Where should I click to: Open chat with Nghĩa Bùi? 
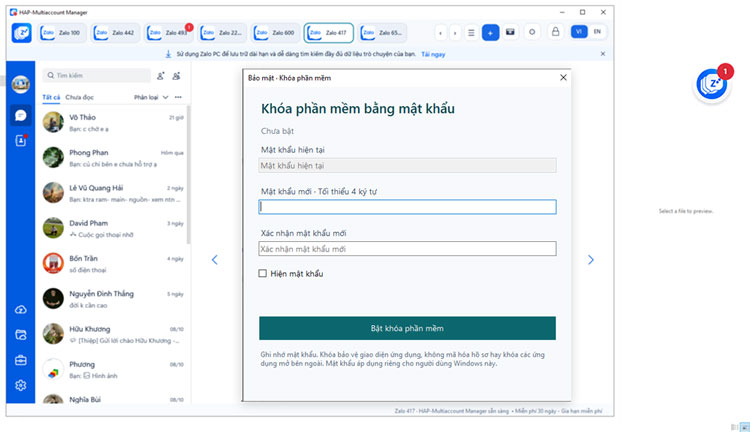point(113,398)
